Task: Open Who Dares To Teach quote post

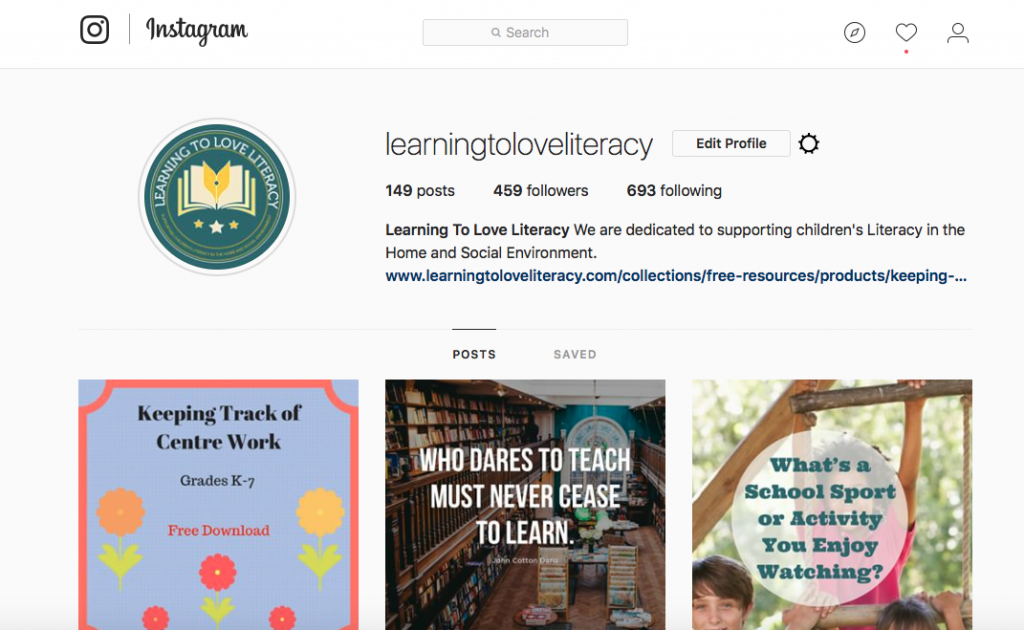Action: (x=525, y=505)
